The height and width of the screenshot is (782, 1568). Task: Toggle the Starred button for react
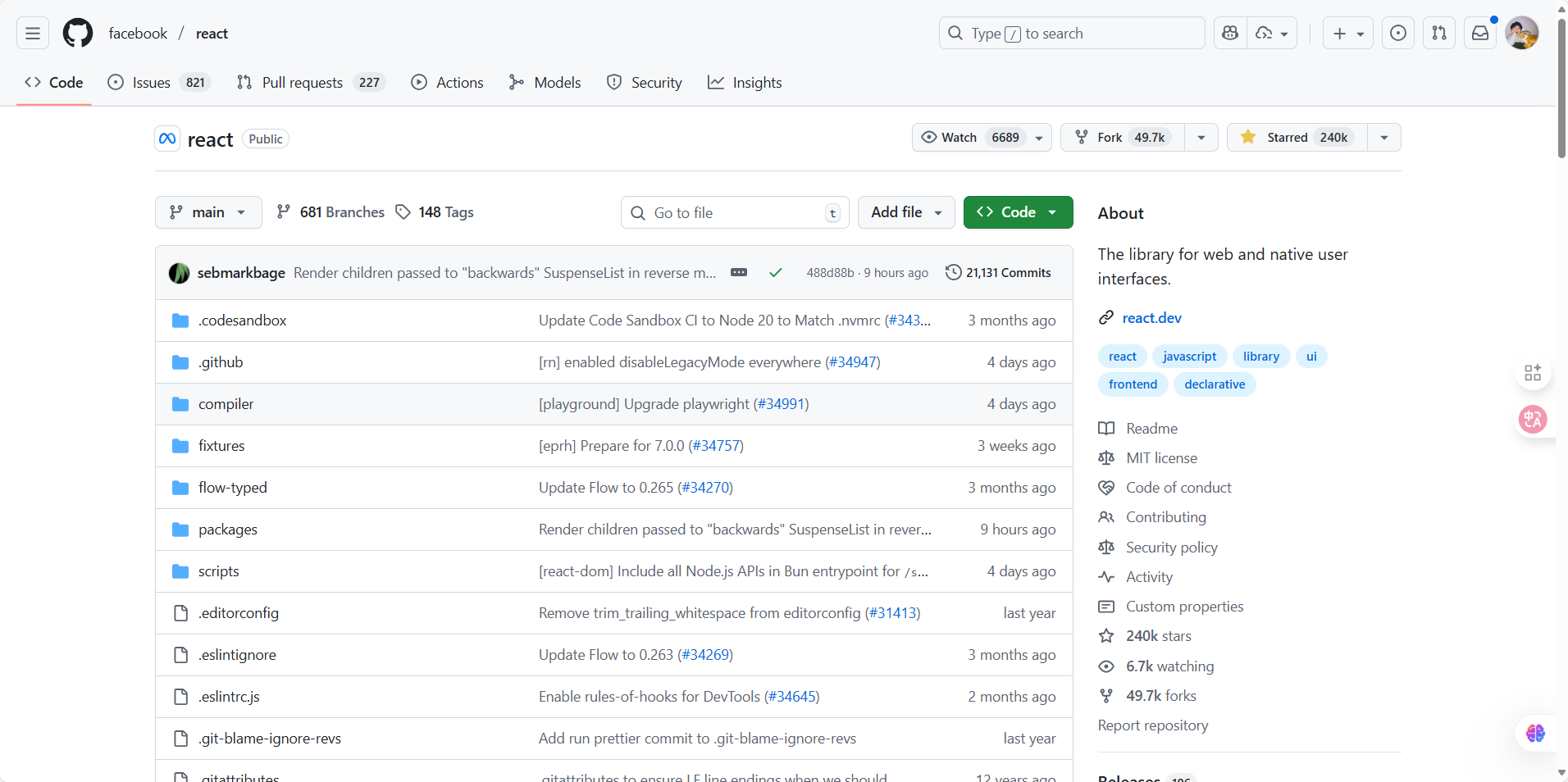(x=1297, y=138)
